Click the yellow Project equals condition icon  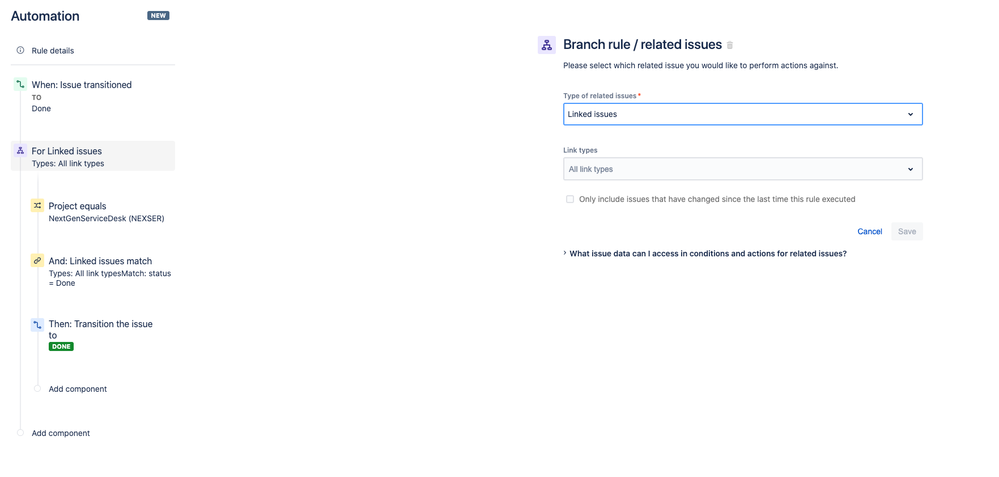[37, 206]
